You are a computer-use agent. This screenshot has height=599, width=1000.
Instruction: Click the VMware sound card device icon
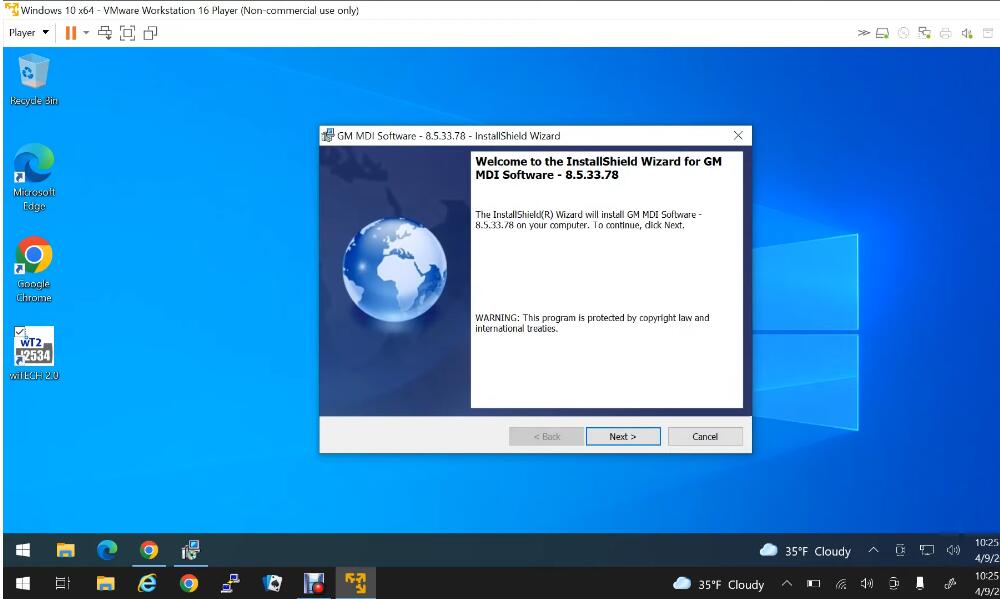967,33
